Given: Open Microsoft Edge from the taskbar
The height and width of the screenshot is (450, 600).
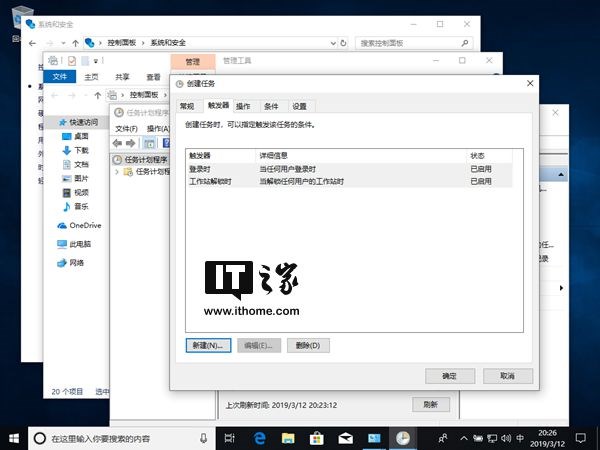Looking at the screenshot, I should [x=260, y=438].
